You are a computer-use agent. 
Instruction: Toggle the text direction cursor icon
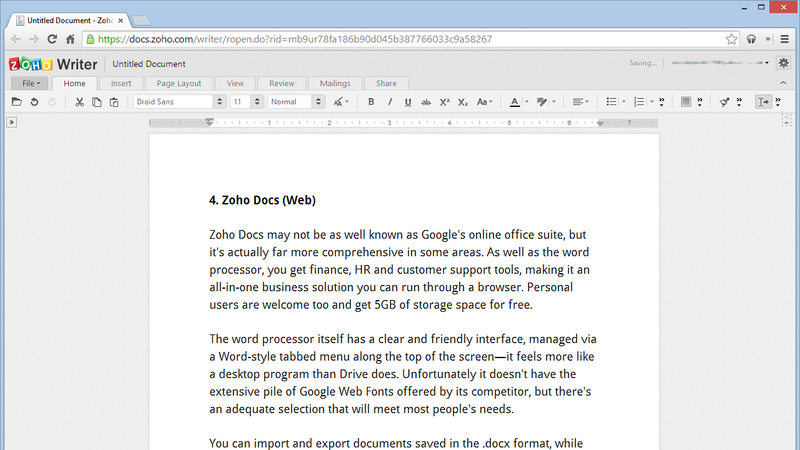(x=763, y=102)
